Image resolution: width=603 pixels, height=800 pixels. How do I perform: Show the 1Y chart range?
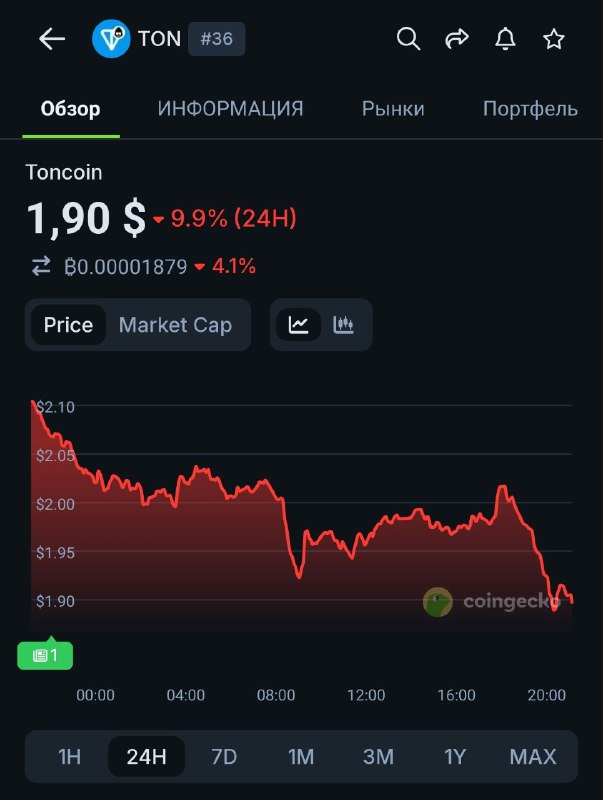tap(455, 756)
